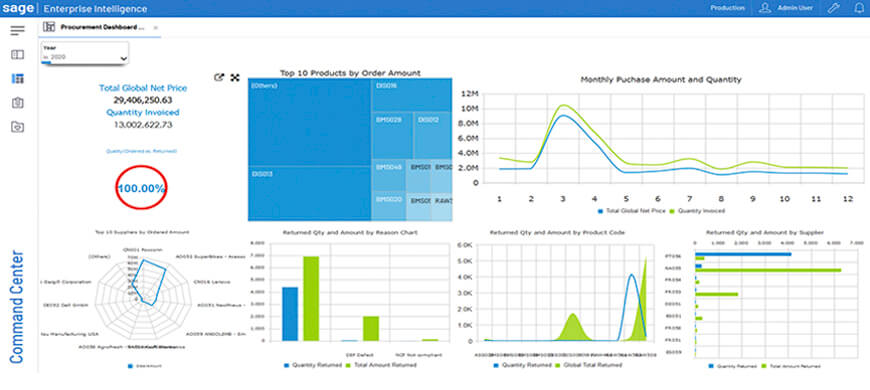Click the Command Center vertical label
The height and width of the screenshot is (390, 870).
17,307
